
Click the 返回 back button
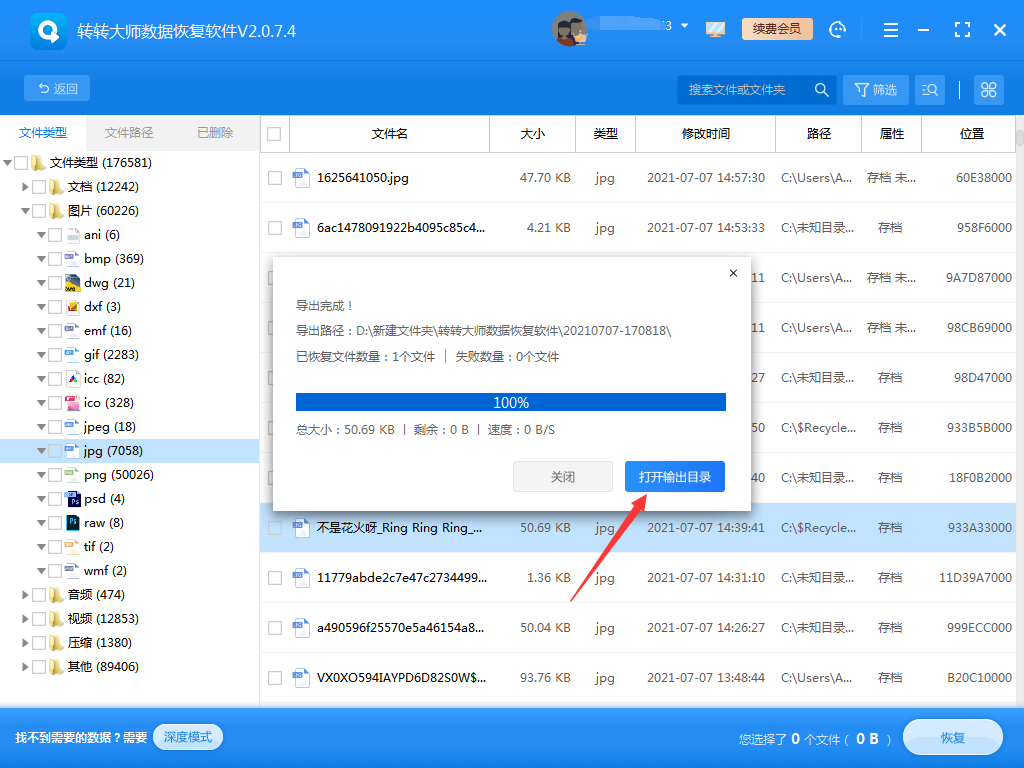57,88
